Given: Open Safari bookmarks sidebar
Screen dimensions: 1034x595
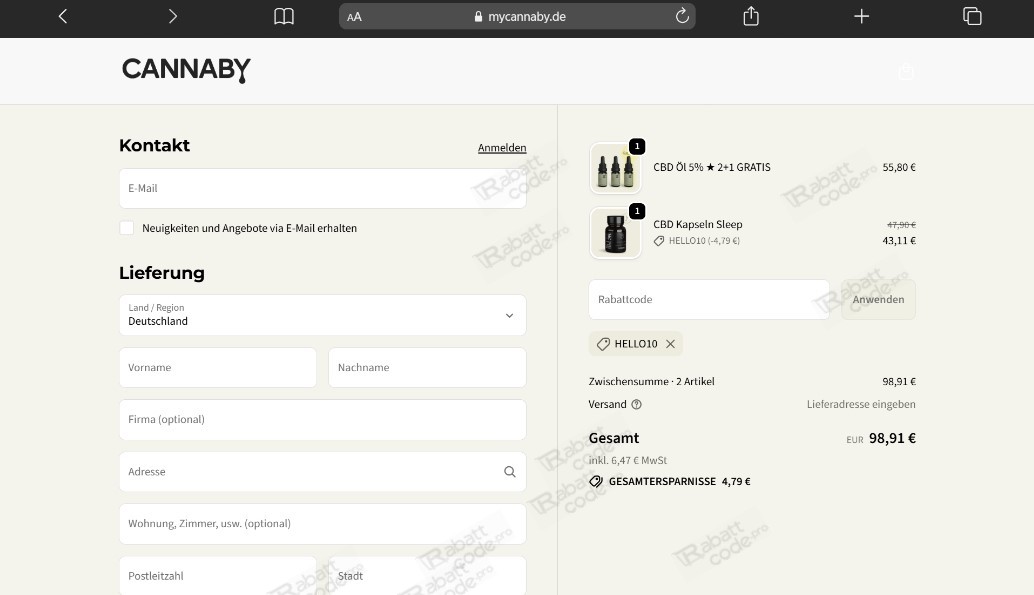Looking at the screenshot, I should 283,16.
